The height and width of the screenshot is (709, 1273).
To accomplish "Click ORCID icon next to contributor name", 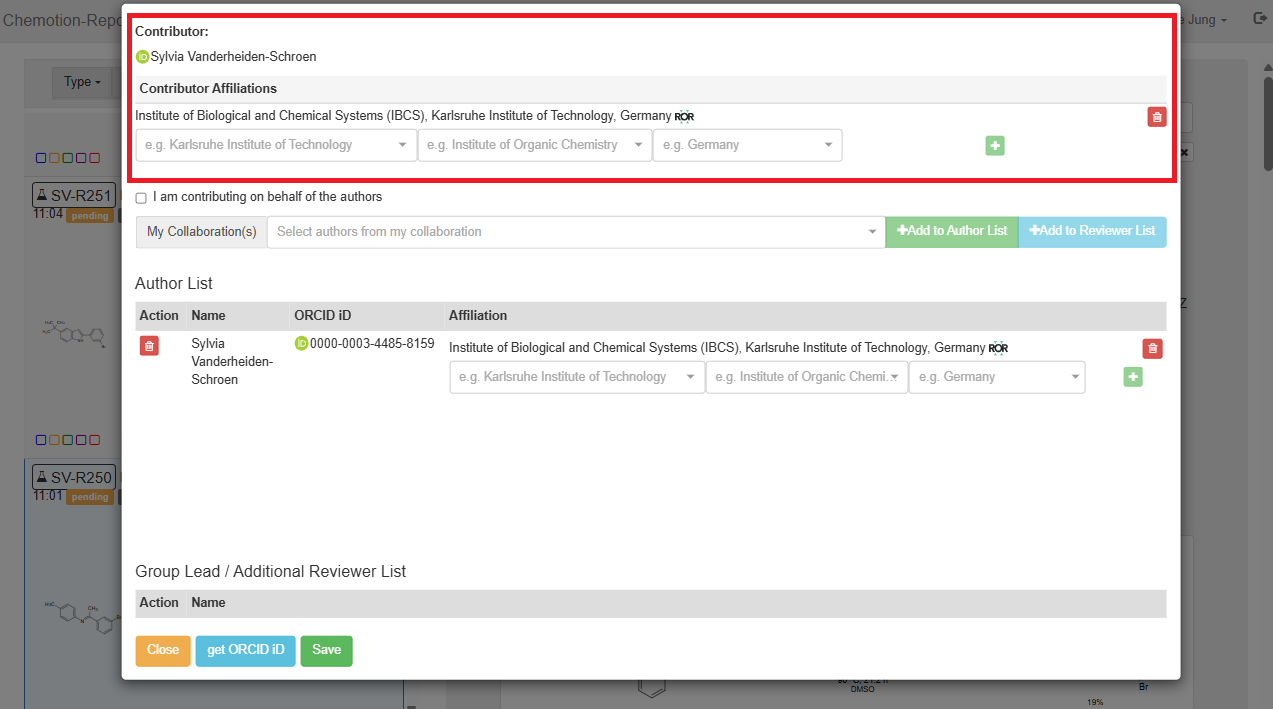I will (142, 57).
